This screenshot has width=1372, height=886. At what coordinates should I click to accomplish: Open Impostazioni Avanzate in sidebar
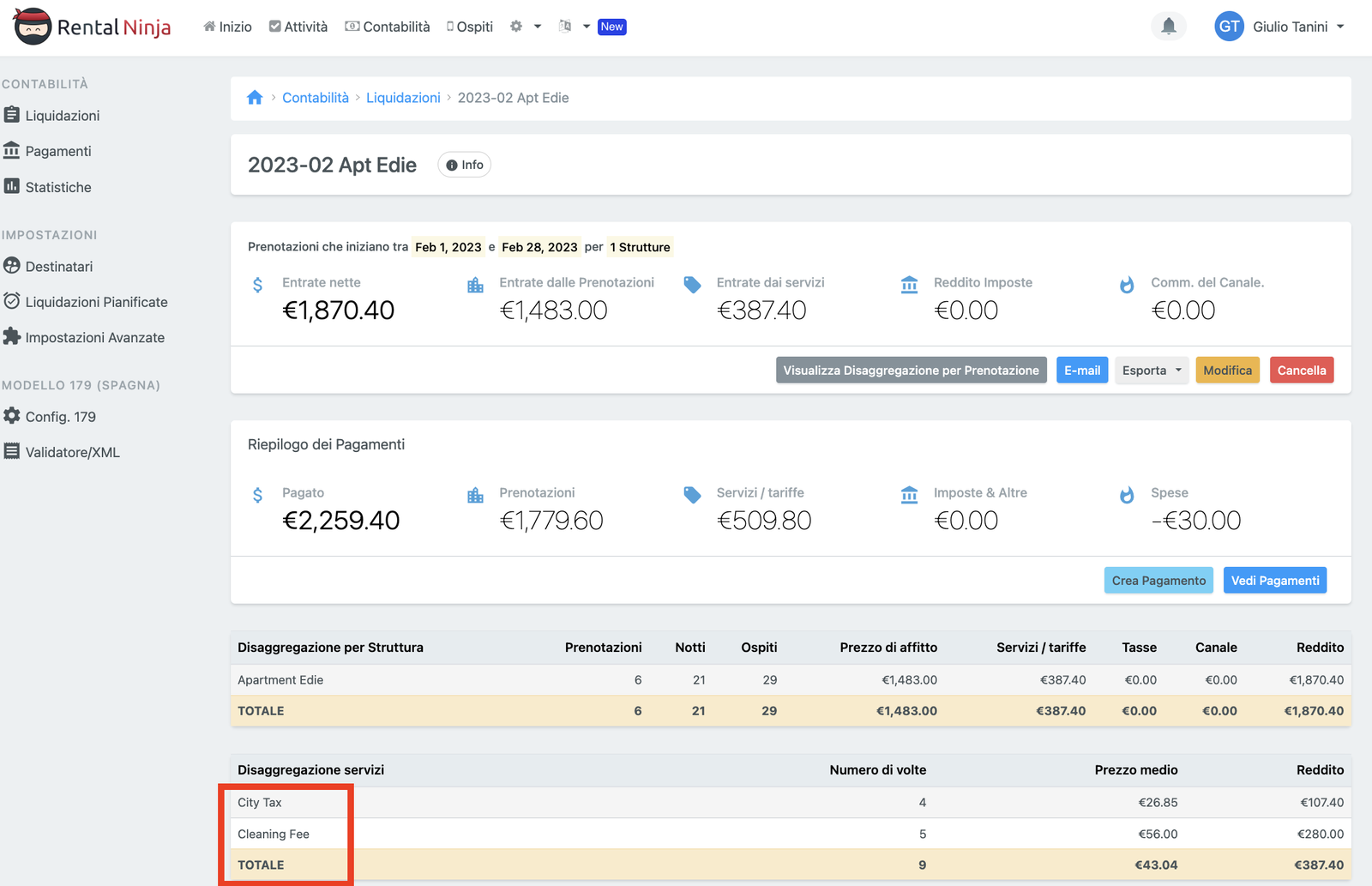click(x=94, y=337)
